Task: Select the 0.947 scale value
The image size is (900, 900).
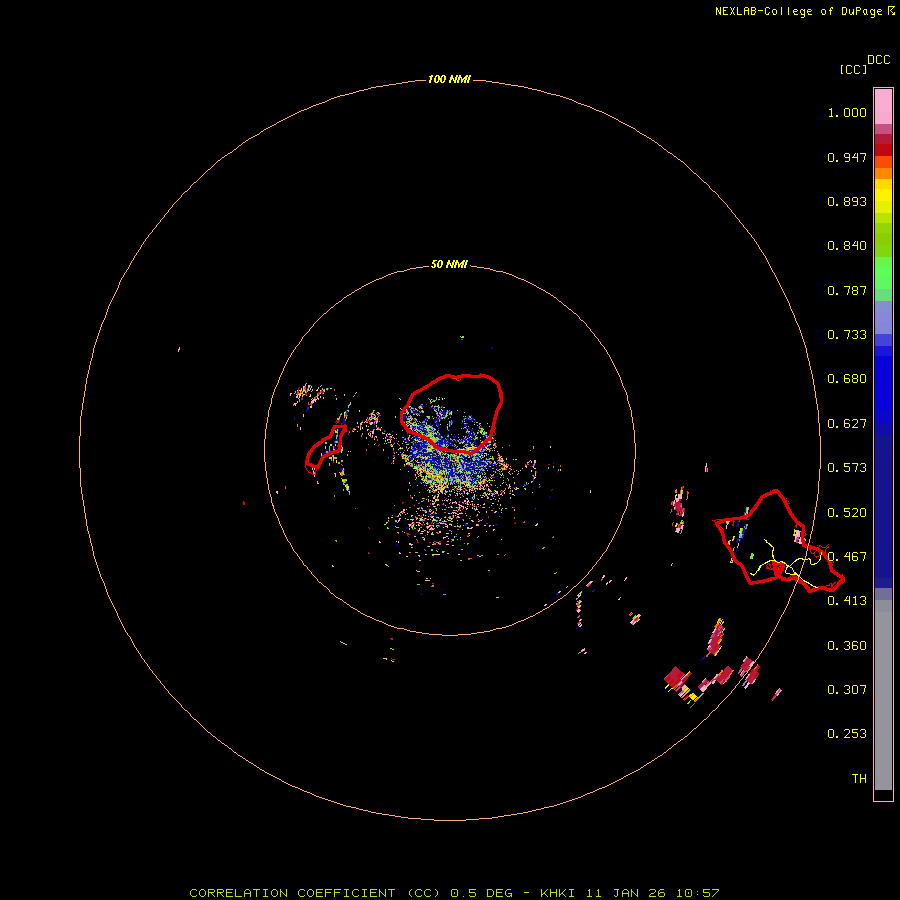Action: pos(847,157)
